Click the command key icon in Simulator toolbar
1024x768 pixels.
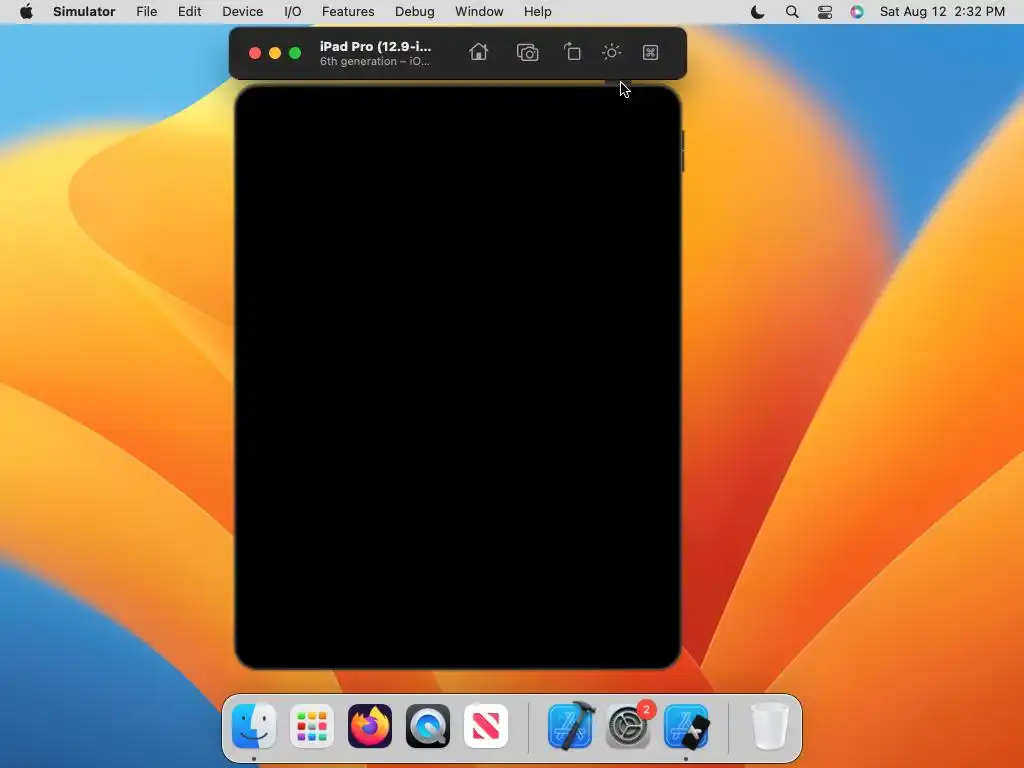coord(650,52)
